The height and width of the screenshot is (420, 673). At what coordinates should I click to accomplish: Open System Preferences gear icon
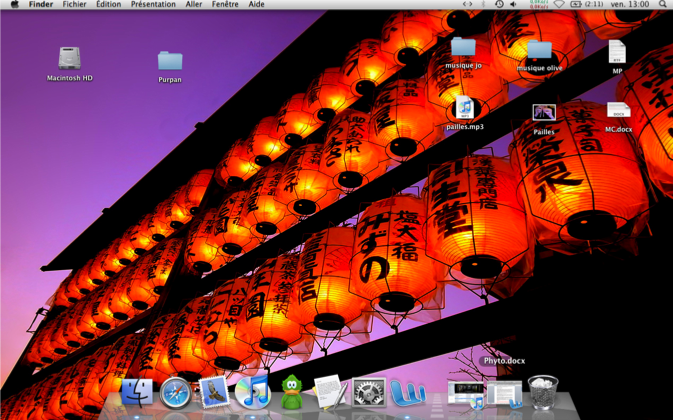369,393
